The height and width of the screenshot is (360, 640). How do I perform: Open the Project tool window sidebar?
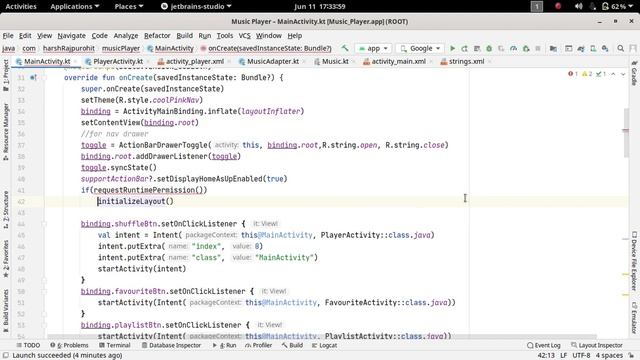pos(6,75)
